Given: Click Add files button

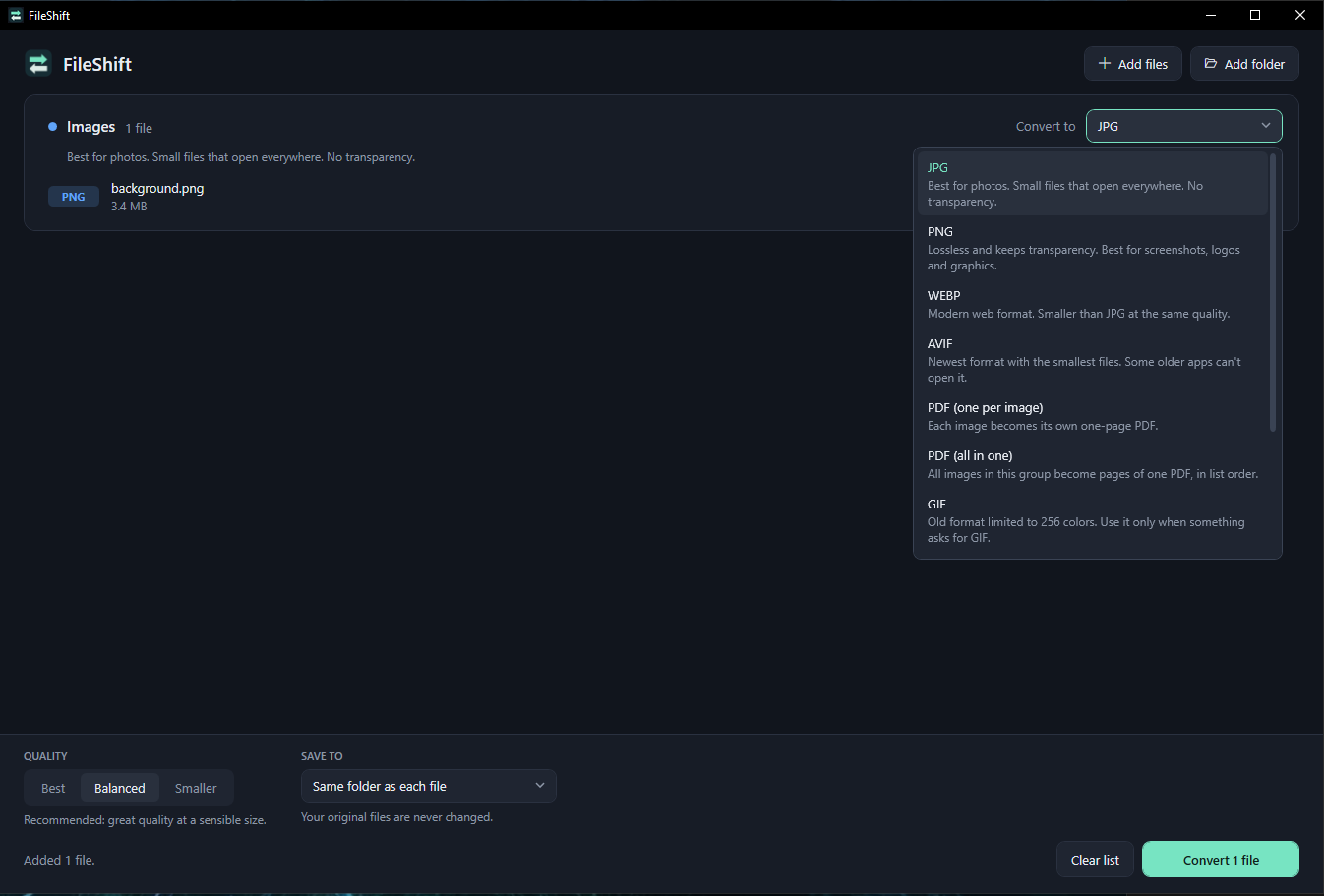Looking at the screenshot, I should click(1133, 64).
